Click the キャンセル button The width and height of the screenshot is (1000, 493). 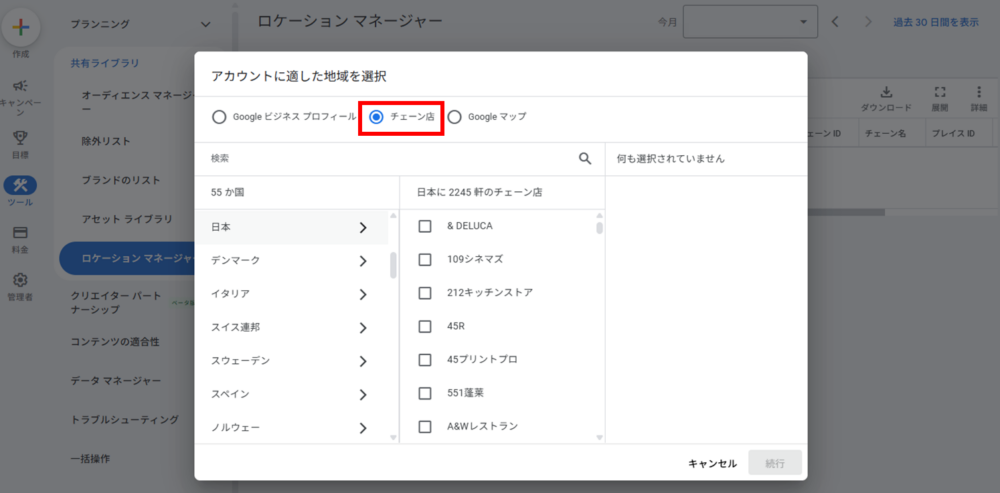712,463
